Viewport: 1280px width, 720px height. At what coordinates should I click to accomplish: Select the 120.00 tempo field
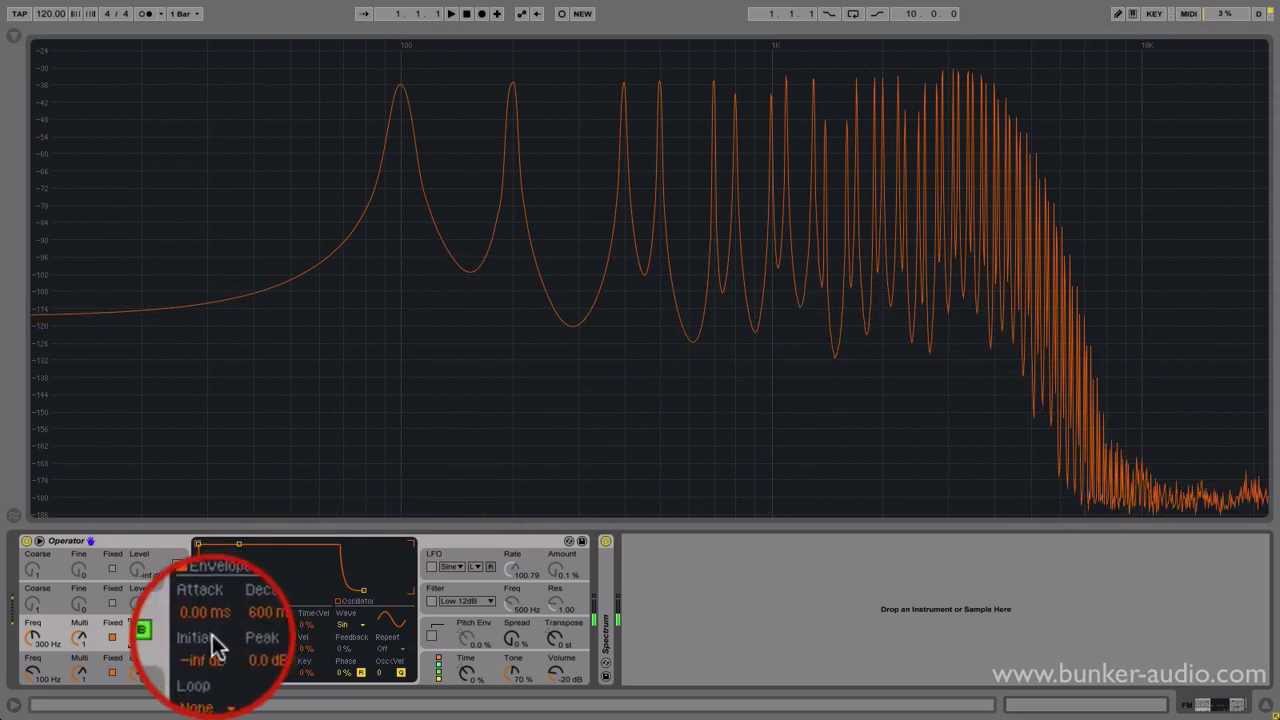click(x=50, y=14)
